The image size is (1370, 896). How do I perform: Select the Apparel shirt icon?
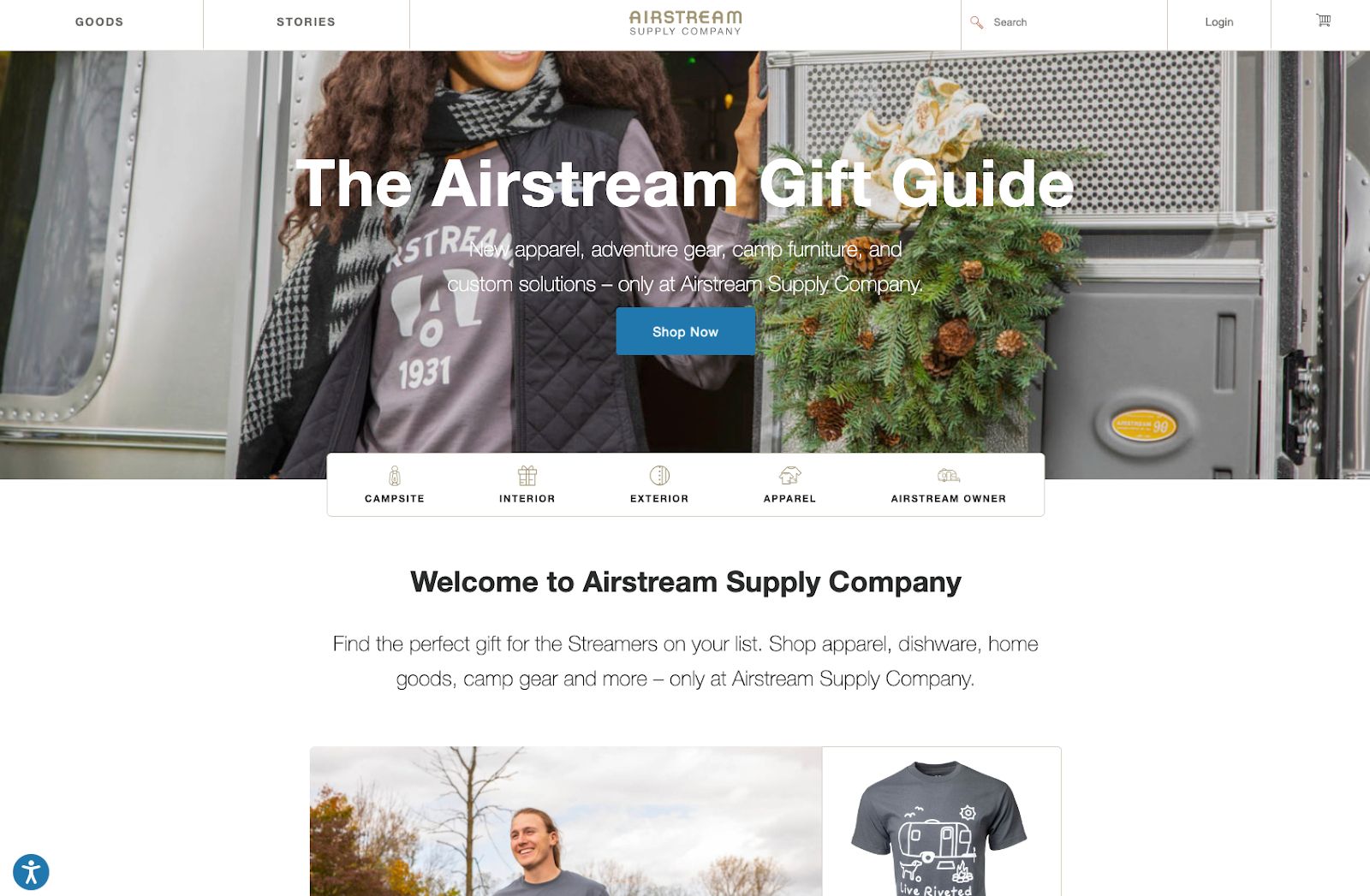789,476
